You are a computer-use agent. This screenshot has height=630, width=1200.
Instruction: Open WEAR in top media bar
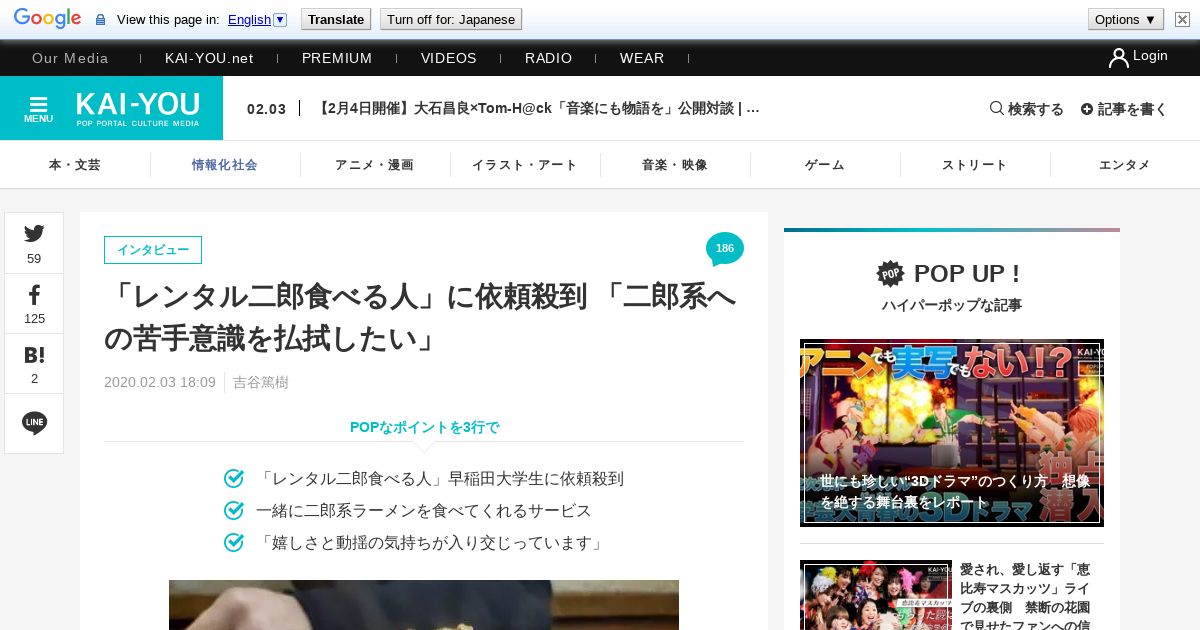(642, 58)
